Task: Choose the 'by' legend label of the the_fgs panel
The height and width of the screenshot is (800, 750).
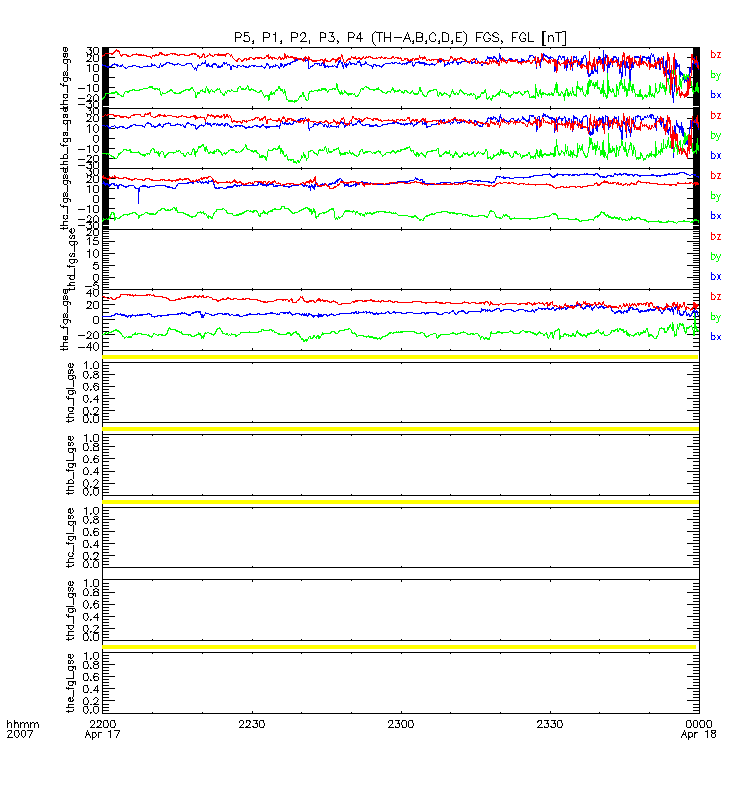Action: [x=715, y=317]
